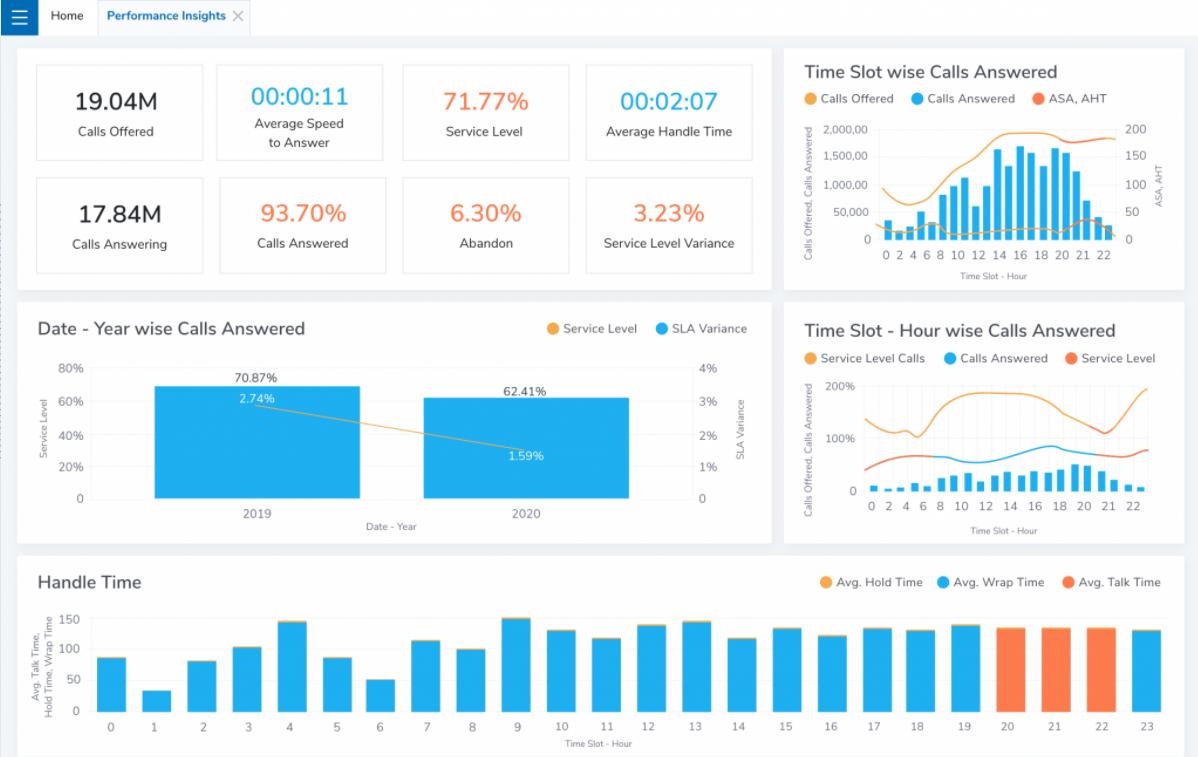Image resolution: width=1198 pixels, height=757 pixels.
Task: Switch to the Home tab
Action: [x=67, y=17]
